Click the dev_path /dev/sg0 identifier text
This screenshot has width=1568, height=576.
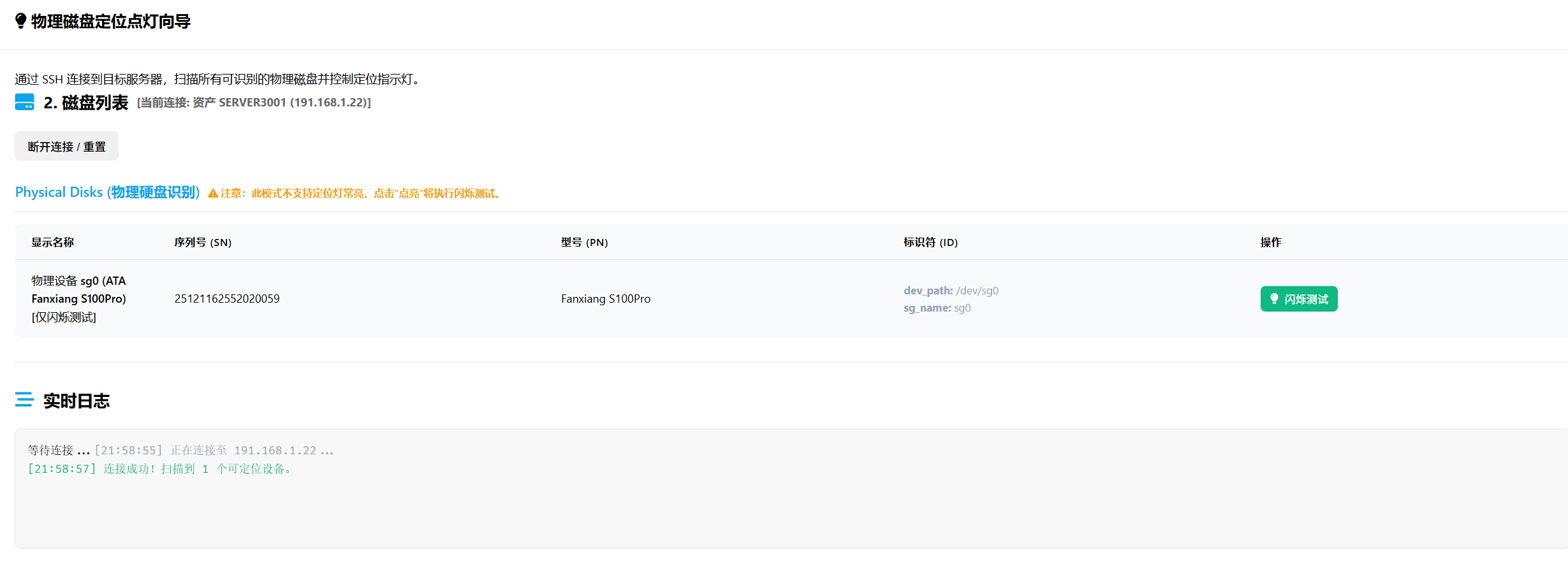[951, 291]
